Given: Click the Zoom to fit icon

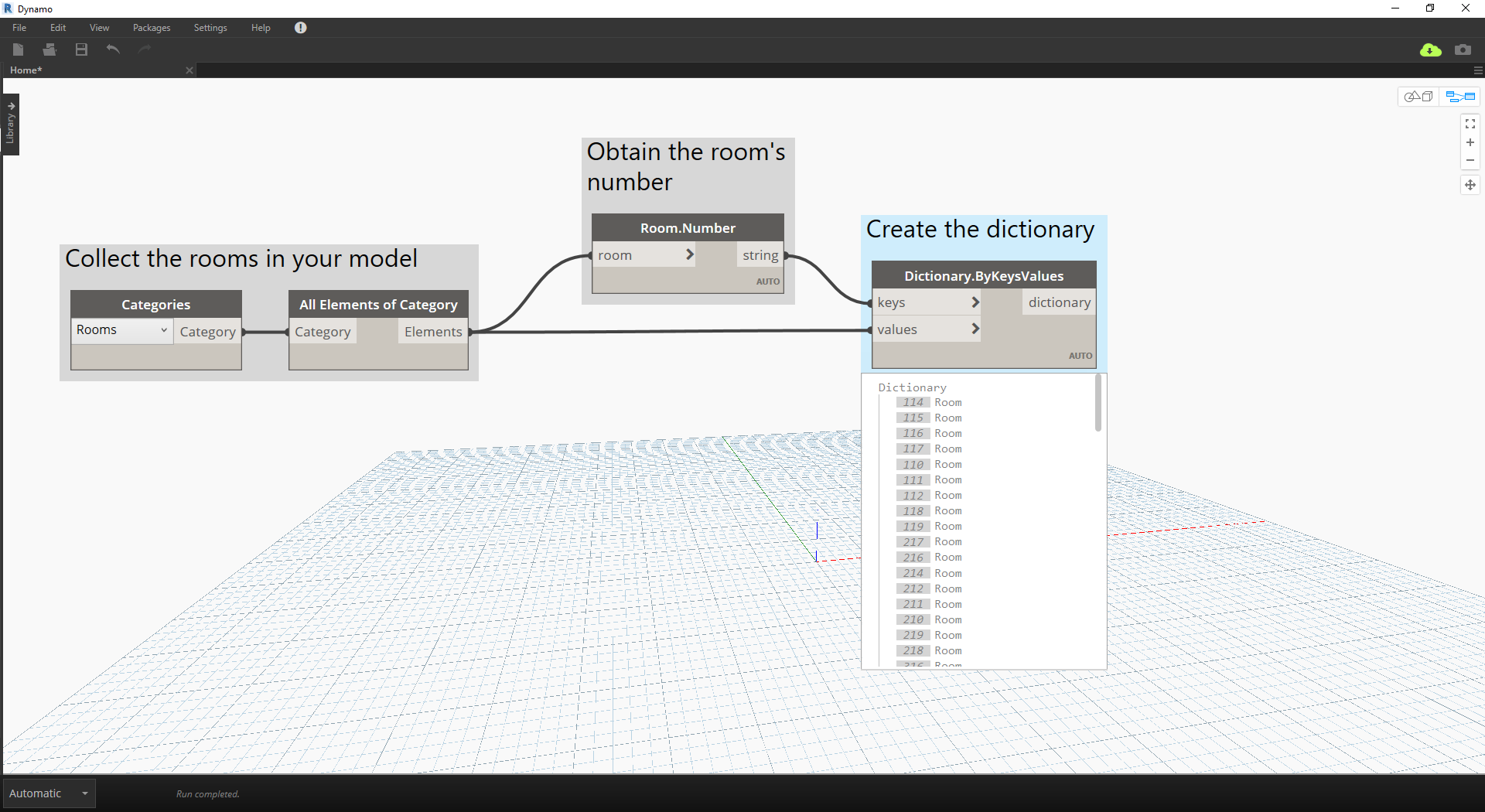Looking at the screenshot, I should click(x=1470, y=124).
